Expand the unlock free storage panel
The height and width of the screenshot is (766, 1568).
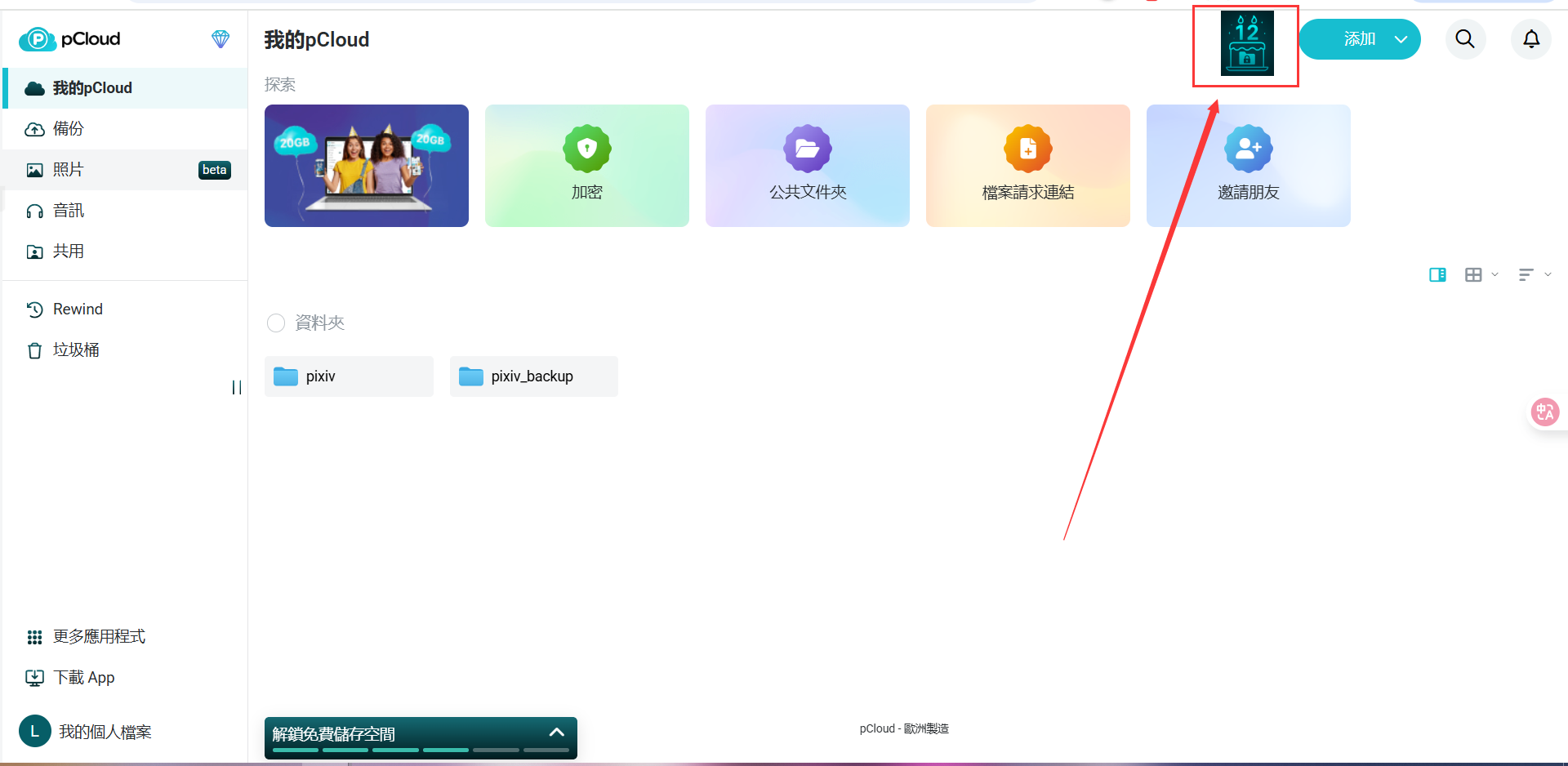coord(556,733)
